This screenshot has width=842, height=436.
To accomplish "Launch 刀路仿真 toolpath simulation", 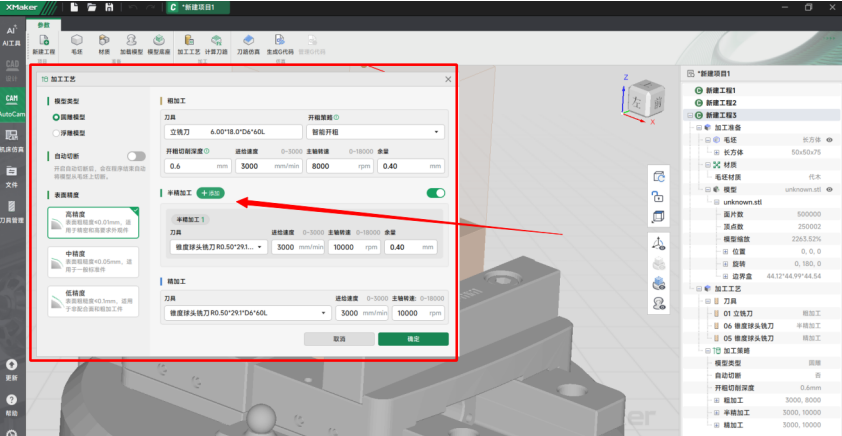I will (x=248, y=43).
